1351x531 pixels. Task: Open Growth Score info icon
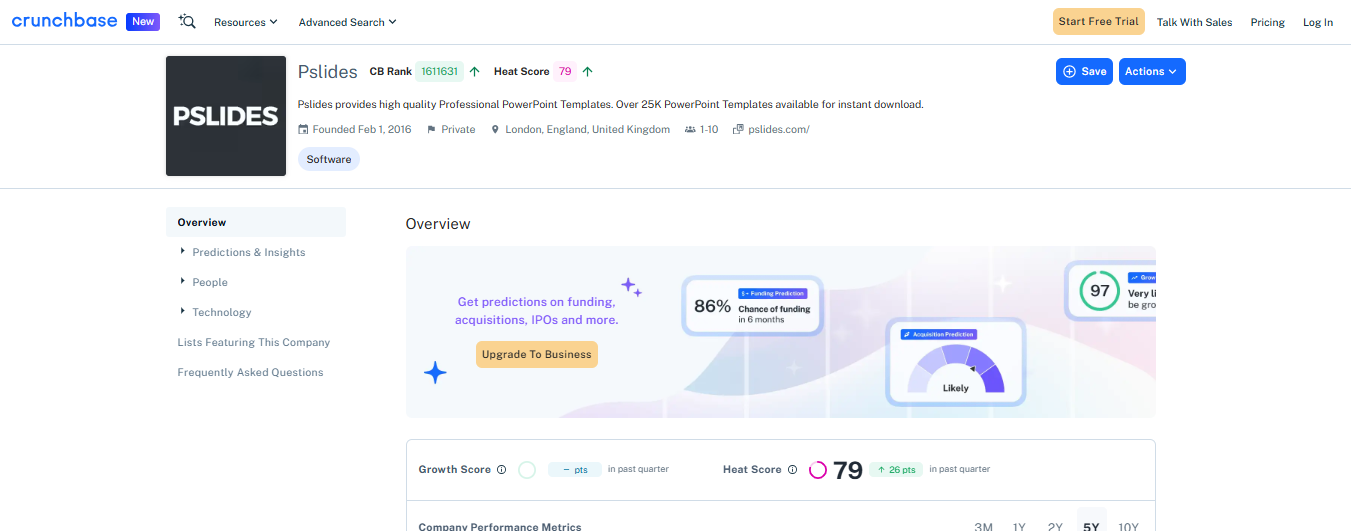[x=501, y=470]
